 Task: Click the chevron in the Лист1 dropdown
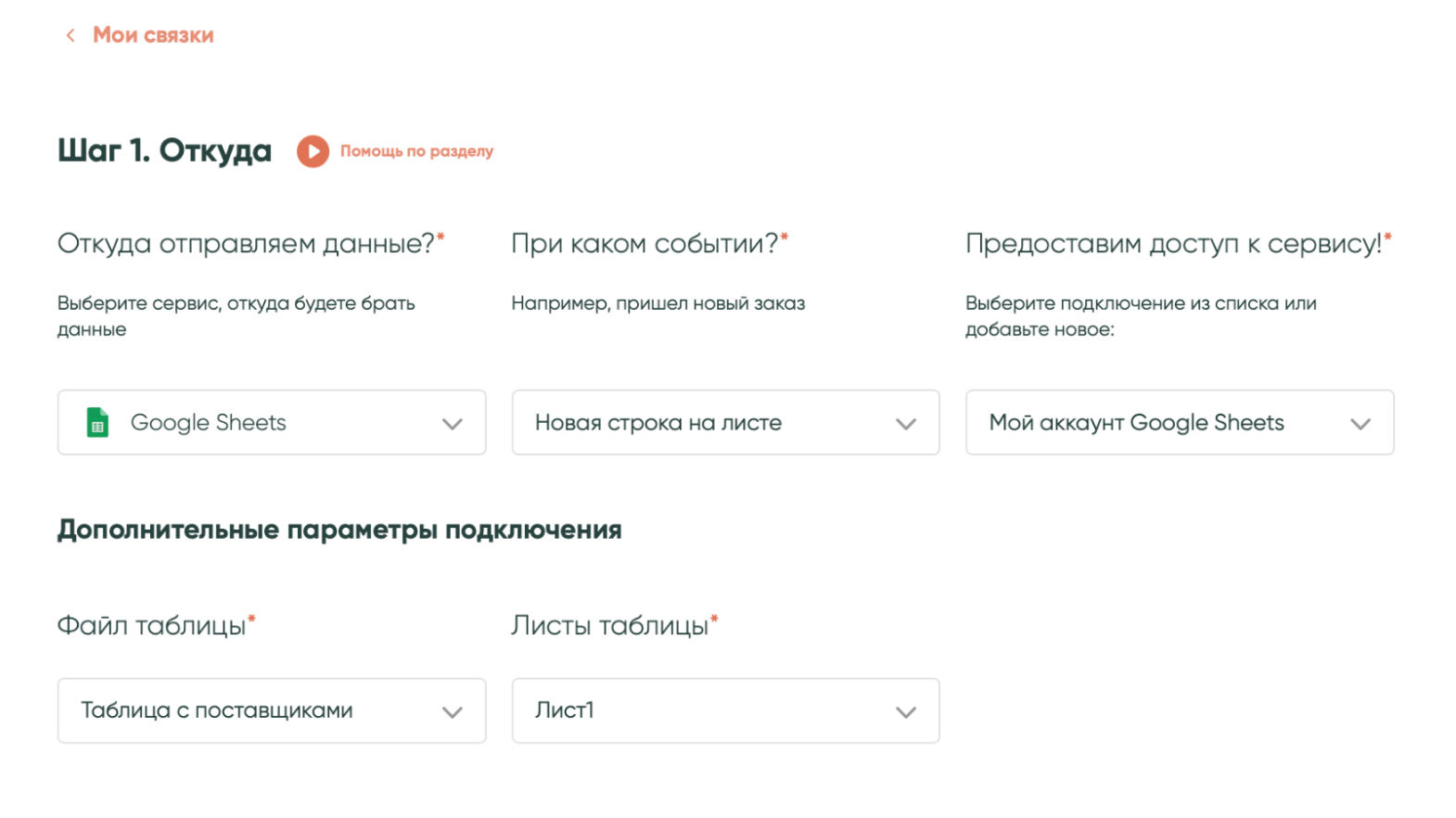tap(906, 712)
